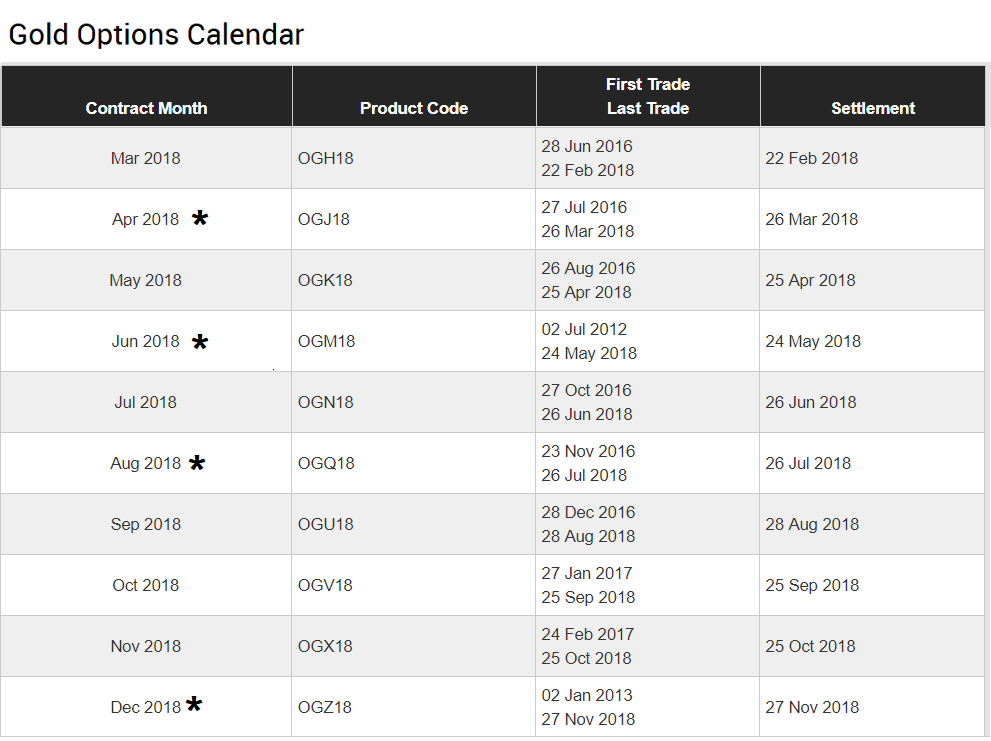Select the 28 Aug 2018 settlement date
Screen dimensions: 991x741
point(812,524)
